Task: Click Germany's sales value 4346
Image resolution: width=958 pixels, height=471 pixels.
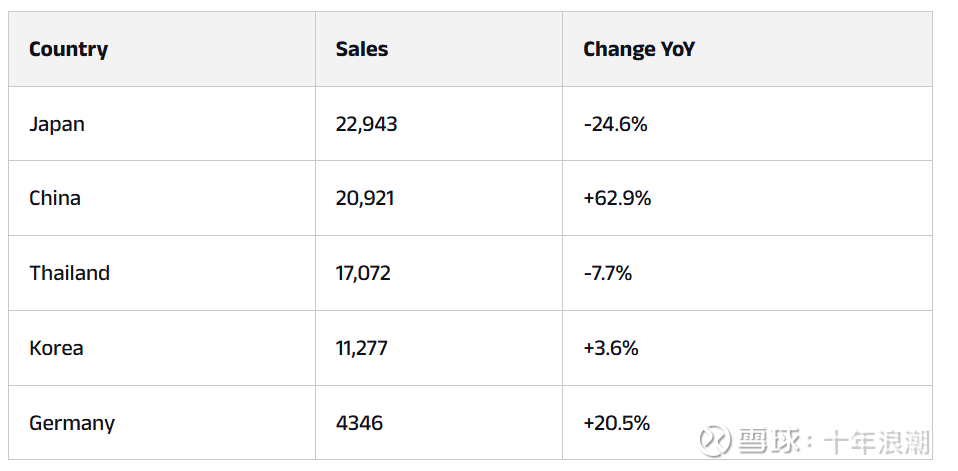Action: (359, 423)
